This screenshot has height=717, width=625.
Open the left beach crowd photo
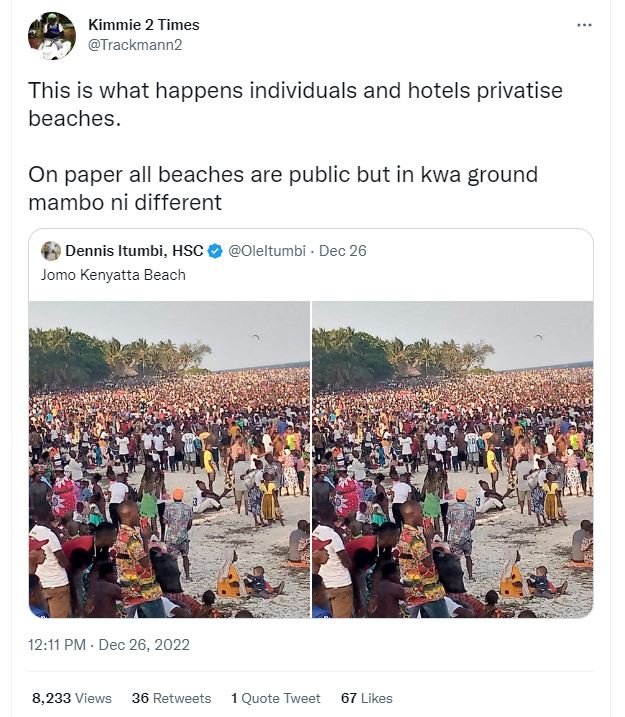[x=169, y=458]
